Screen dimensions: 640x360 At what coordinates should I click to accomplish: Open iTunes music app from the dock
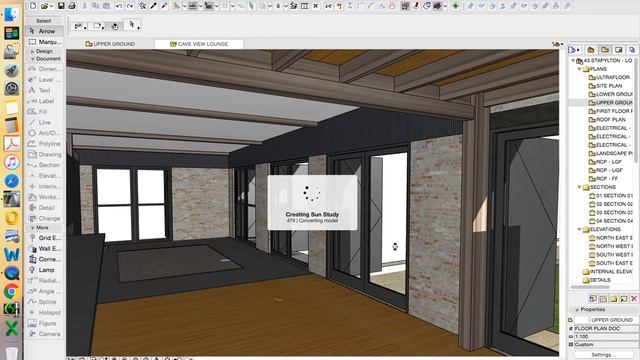point(11,162)
